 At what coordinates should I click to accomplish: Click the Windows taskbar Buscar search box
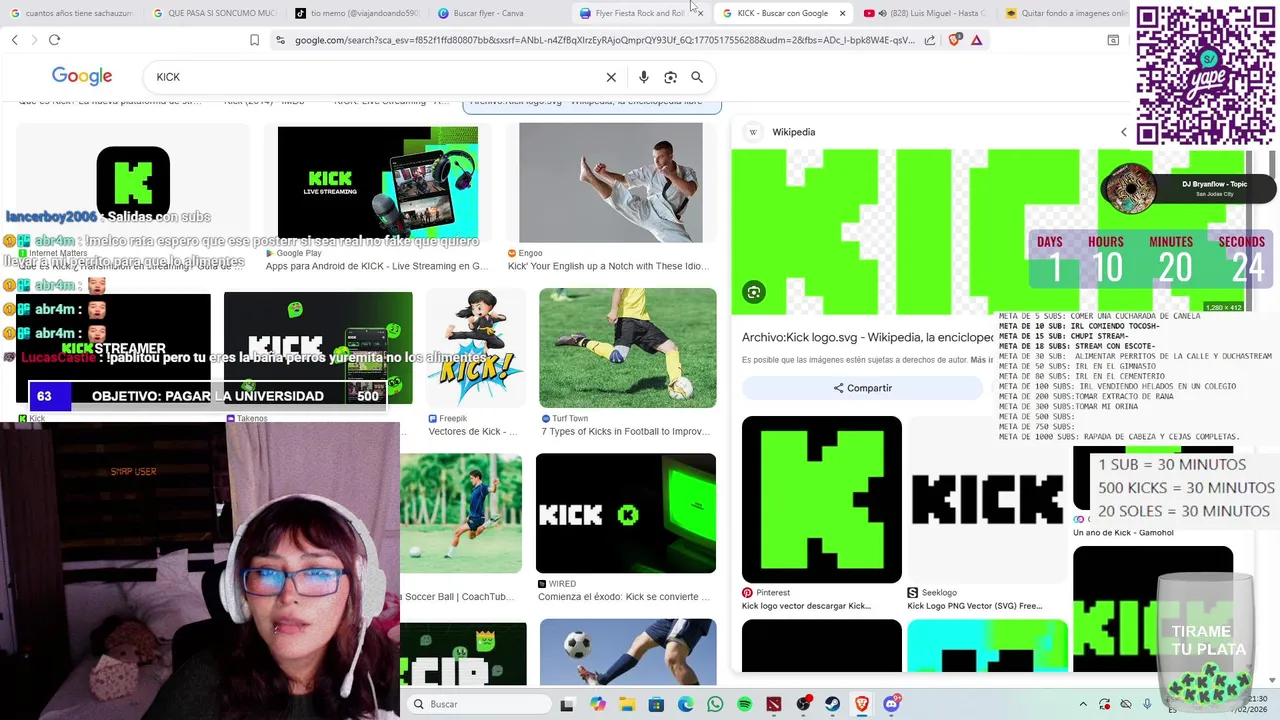pyautogui.click(x=479, y=704)
